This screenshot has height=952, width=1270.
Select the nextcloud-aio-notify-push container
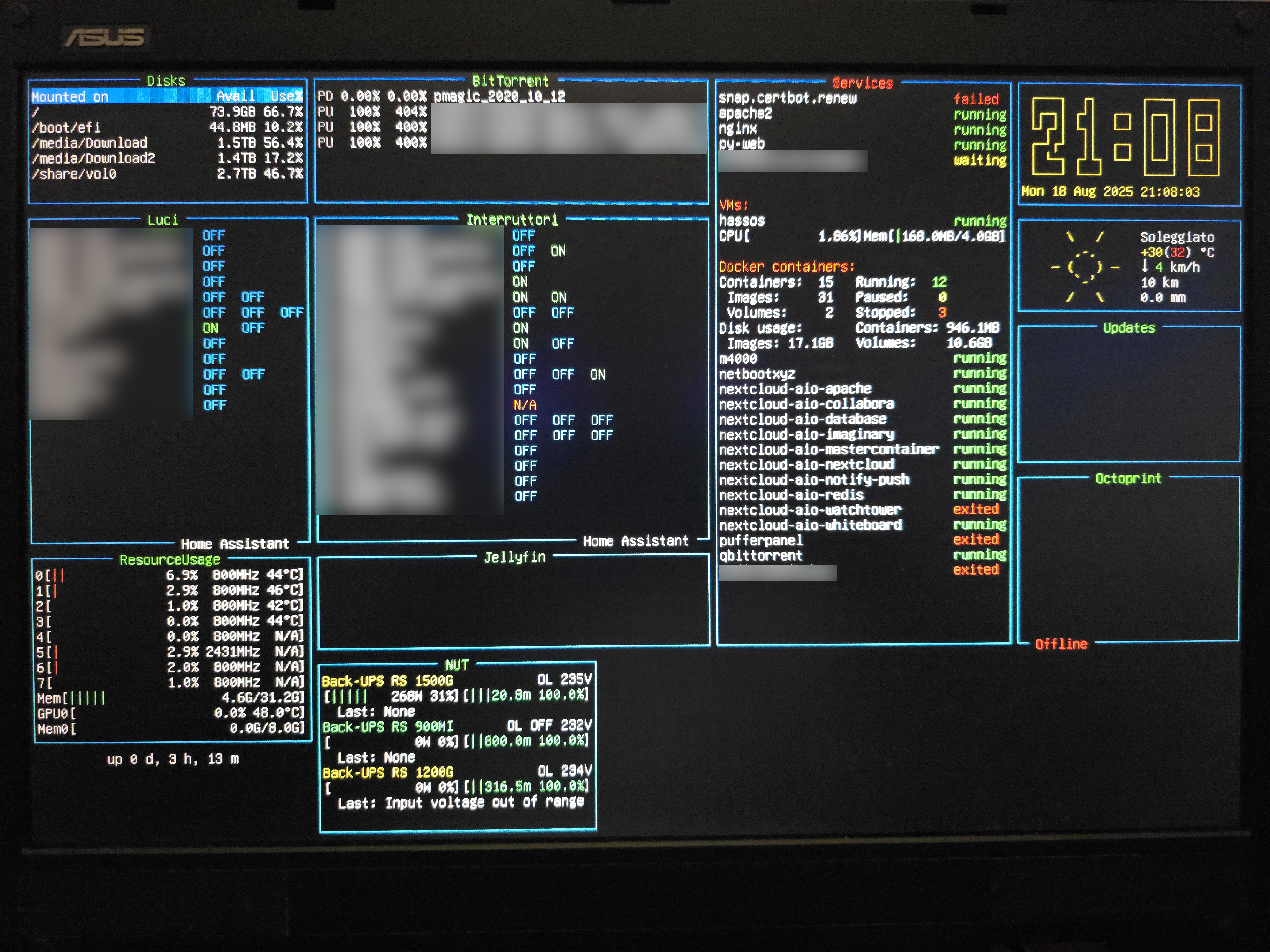tap(862, 480)
